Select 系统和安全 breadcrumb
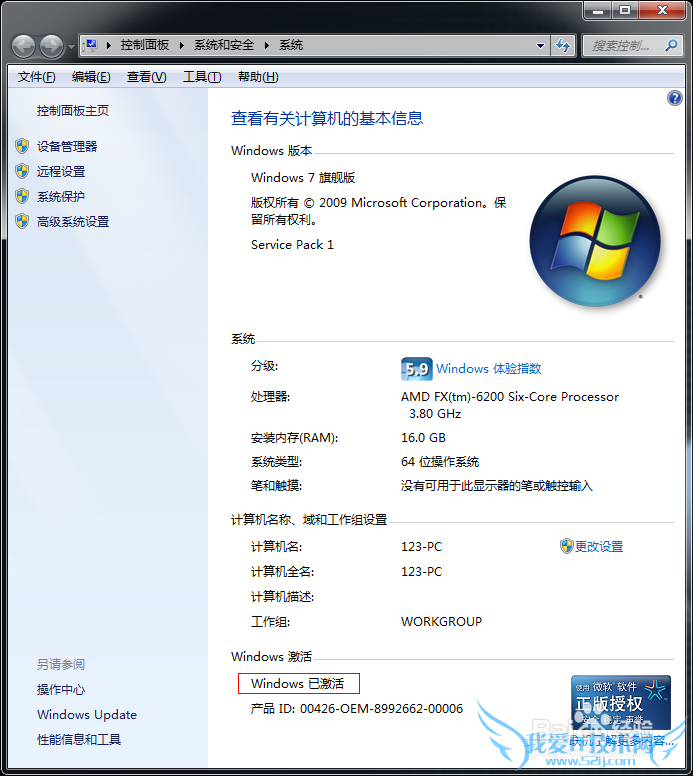Image resolution: width=693 pixels, height=776 pixels. 224,46
